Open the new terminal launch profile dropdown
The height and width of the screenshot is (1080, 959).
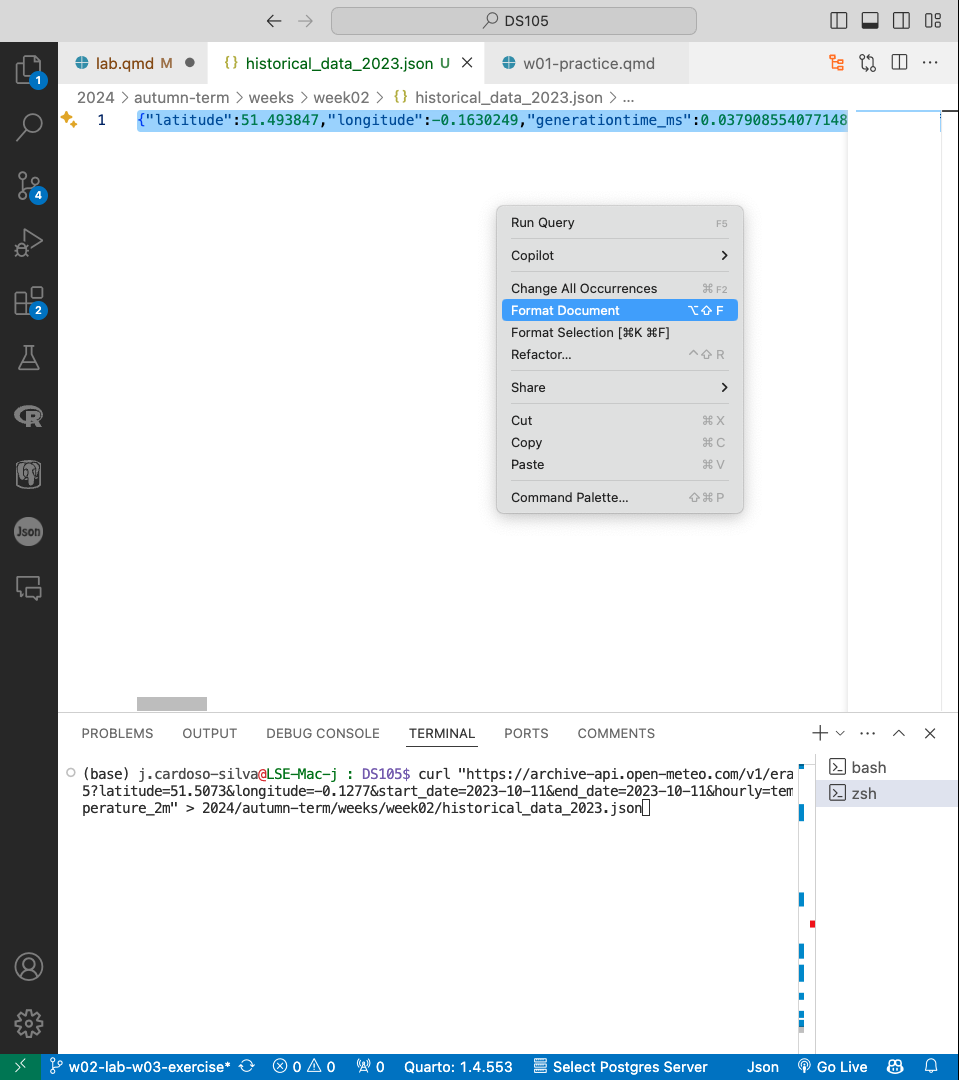(840, 733)
